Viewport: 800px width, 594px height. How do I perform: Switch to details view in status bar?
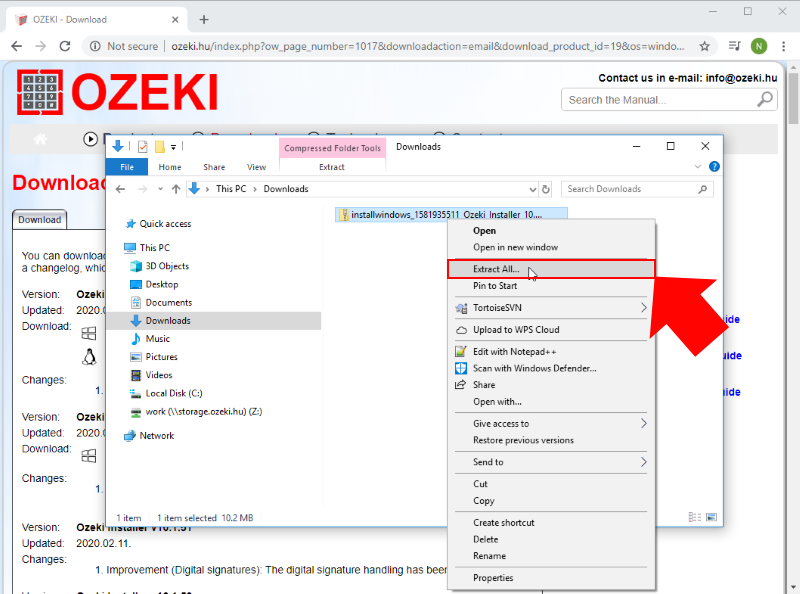click(695, 516)
